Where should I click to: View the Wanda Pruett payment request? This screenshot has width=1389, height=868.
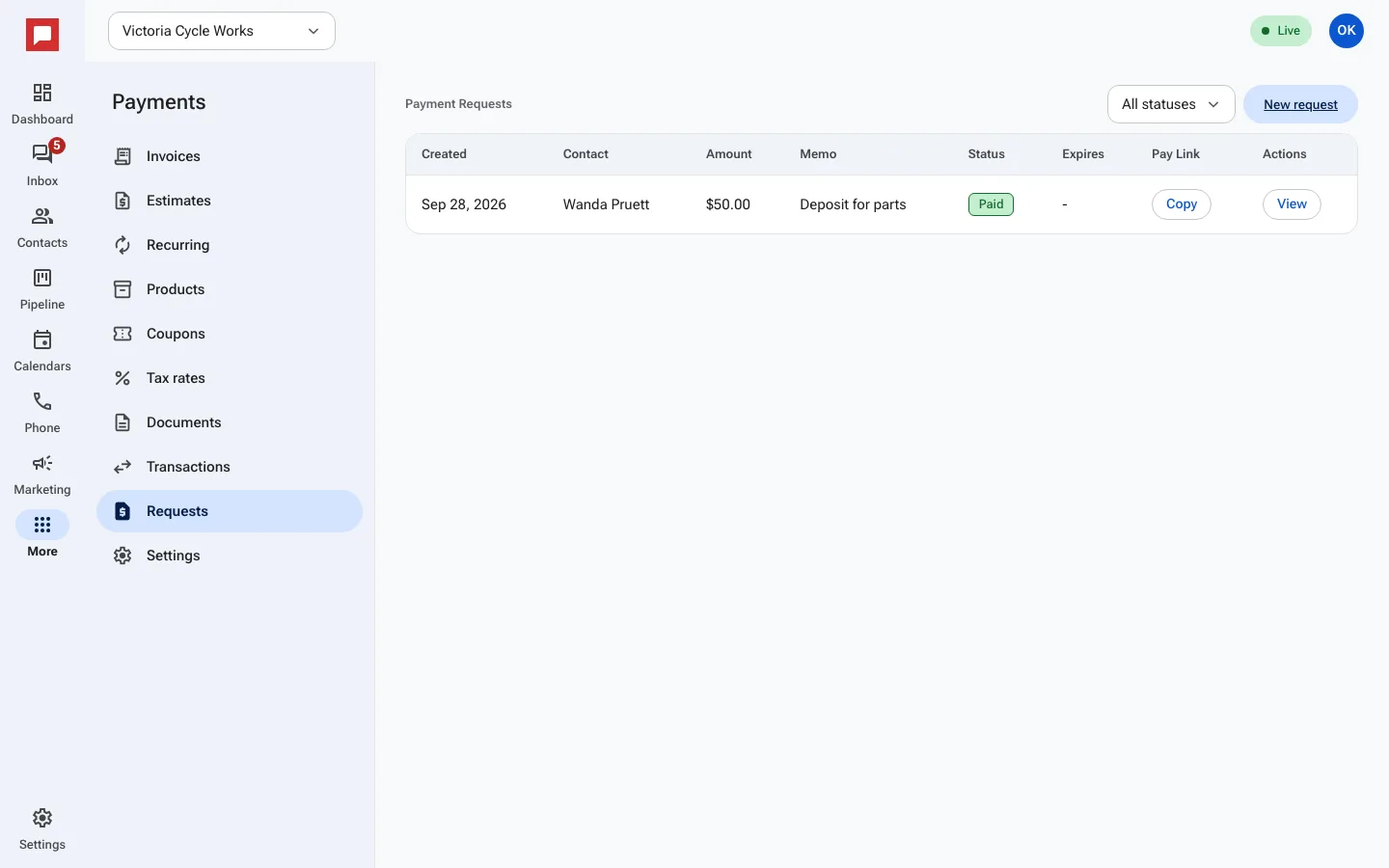pos(1292,204)
